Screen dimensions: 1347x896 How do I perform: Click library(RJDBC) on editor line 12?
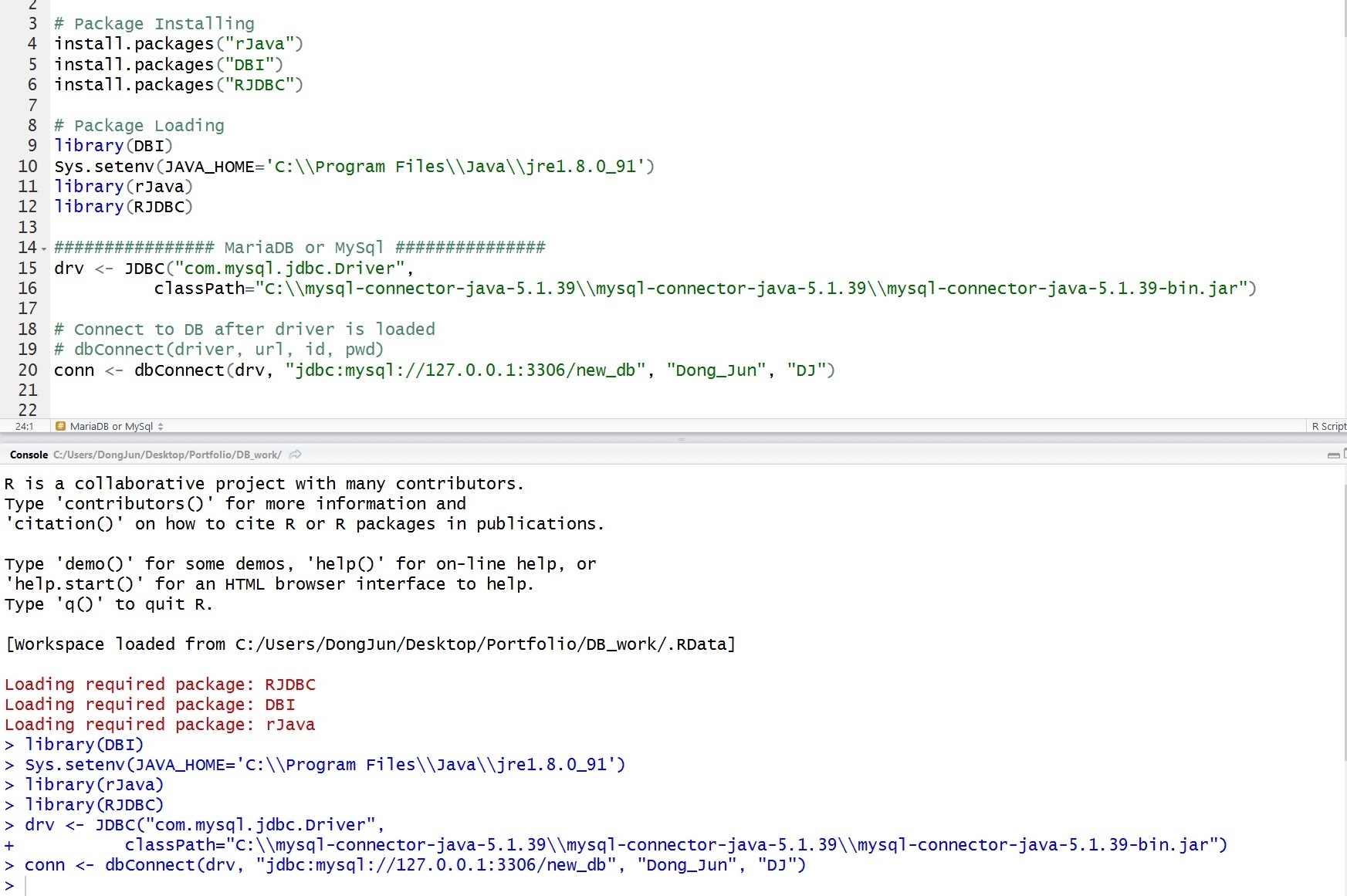(x=124, y=207)
